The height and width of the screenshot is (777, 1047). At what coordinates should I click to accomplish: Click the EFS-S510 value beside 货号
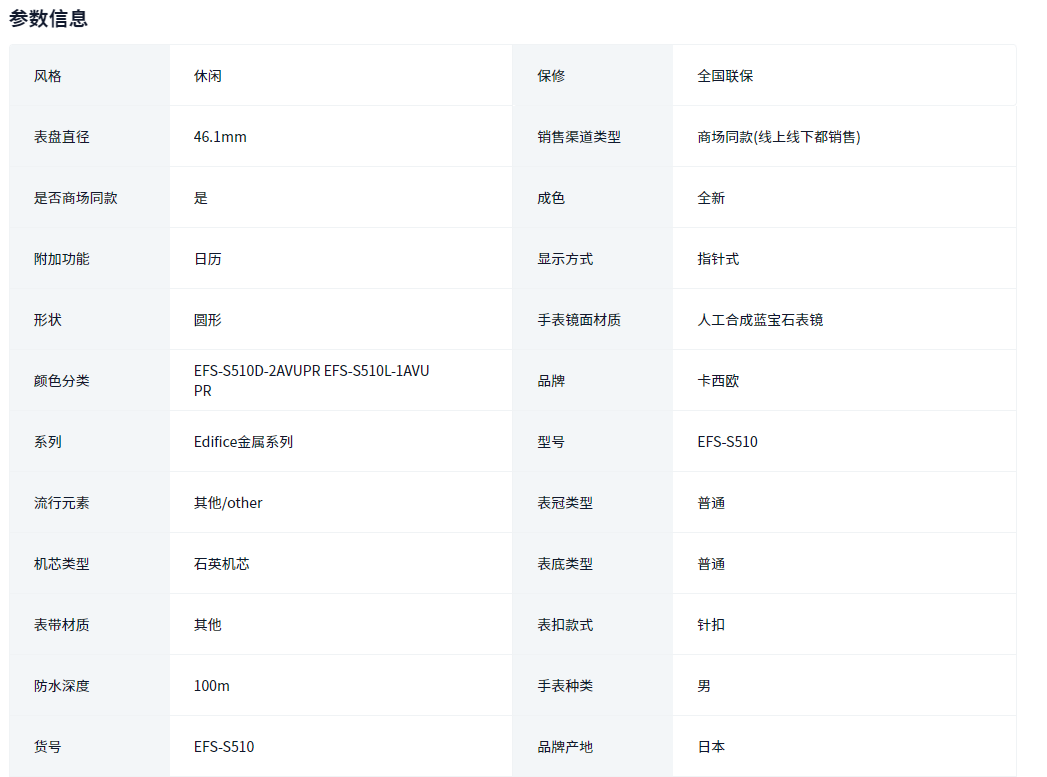click(224, 747)
